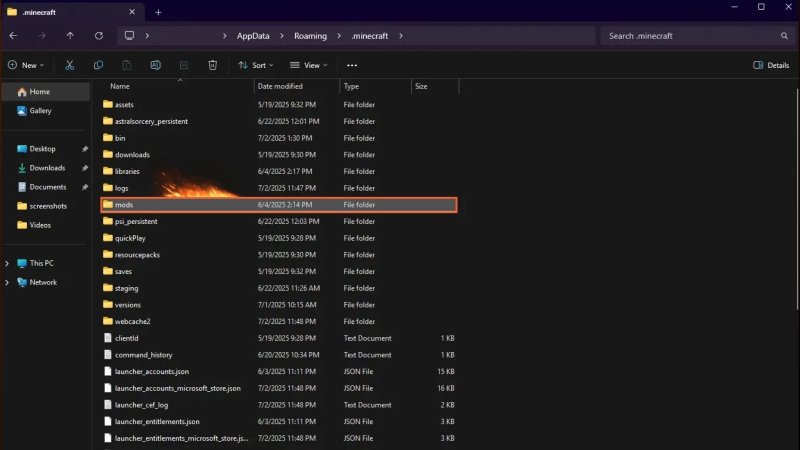Delete selected item with trash icon
Viewport: 800px width, 450px height.
click(x=213, y=65)
